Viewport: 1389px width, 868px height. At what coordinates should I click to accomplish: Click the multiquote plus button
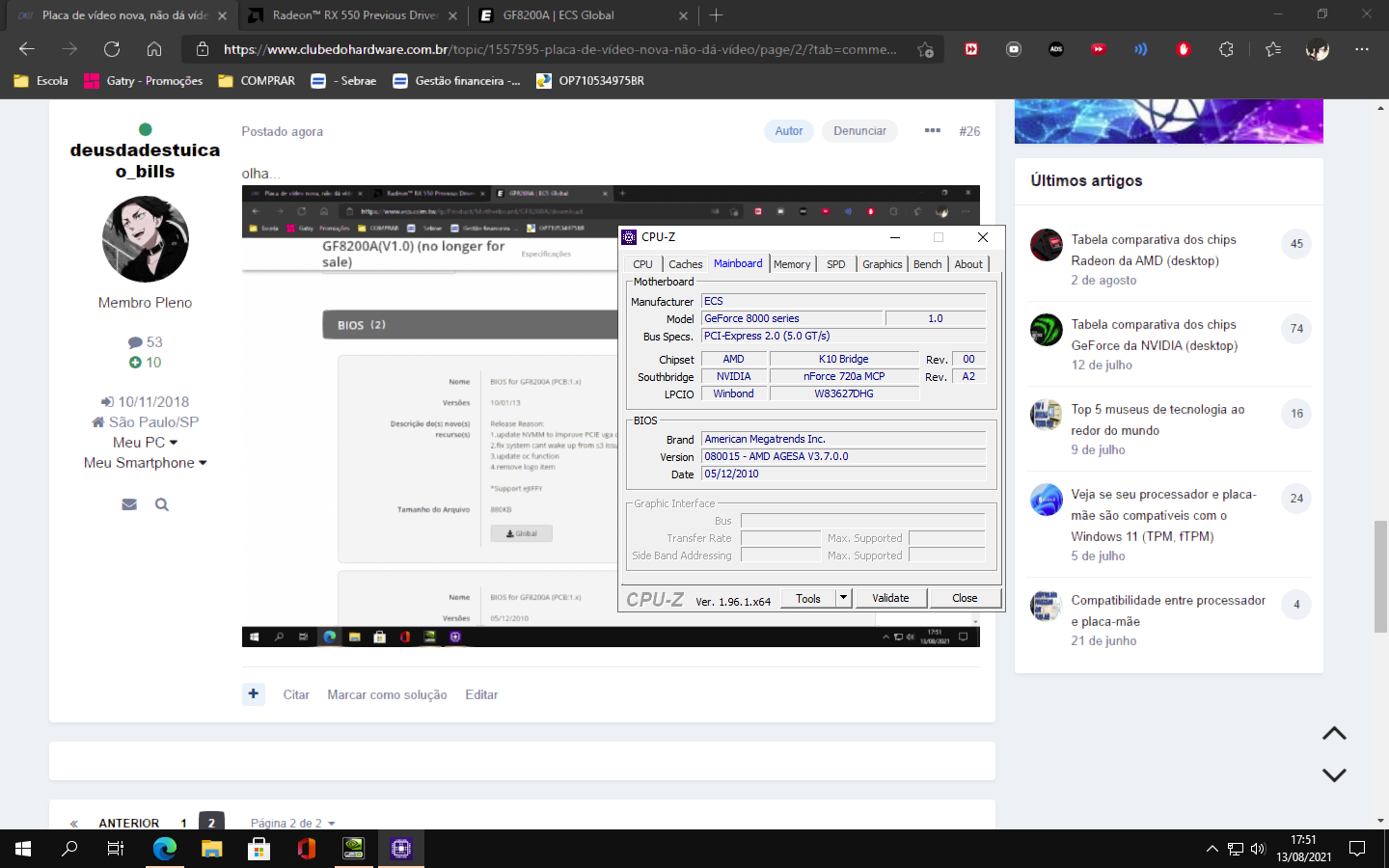[253, 693]
